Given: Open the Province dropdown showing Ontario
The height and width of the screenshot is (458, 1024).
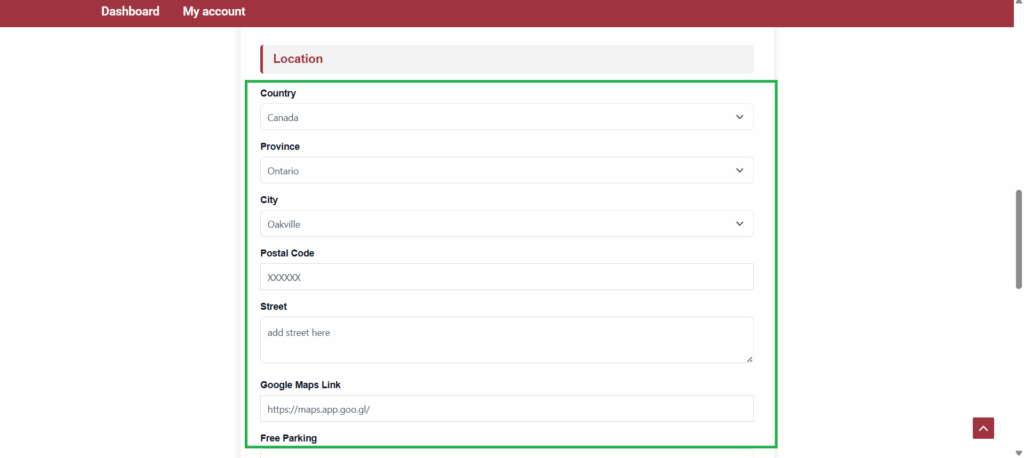Looking at the screenshot, I should [x=500, y=170].
